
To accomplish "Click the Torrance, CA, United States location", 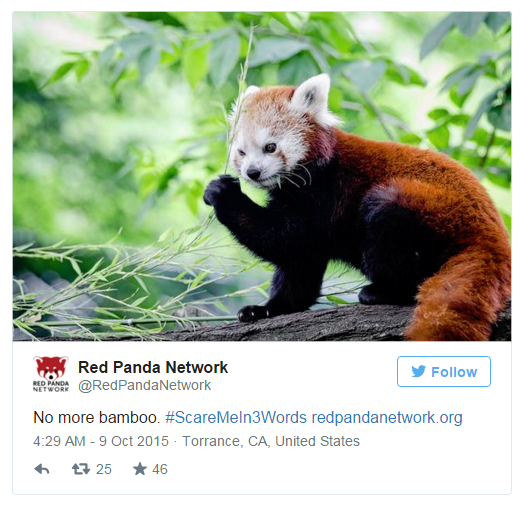I will tap(271, 441).
